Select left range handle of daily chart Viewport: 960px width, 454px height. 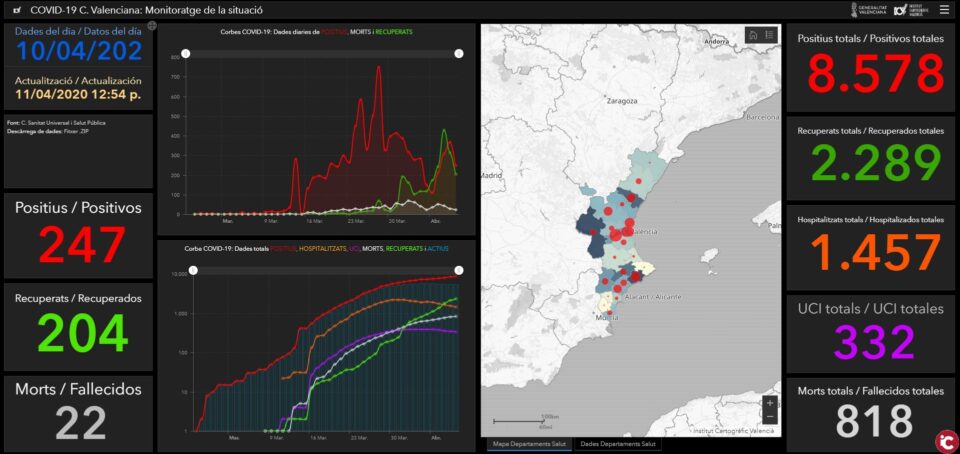[x=186, y=54]
